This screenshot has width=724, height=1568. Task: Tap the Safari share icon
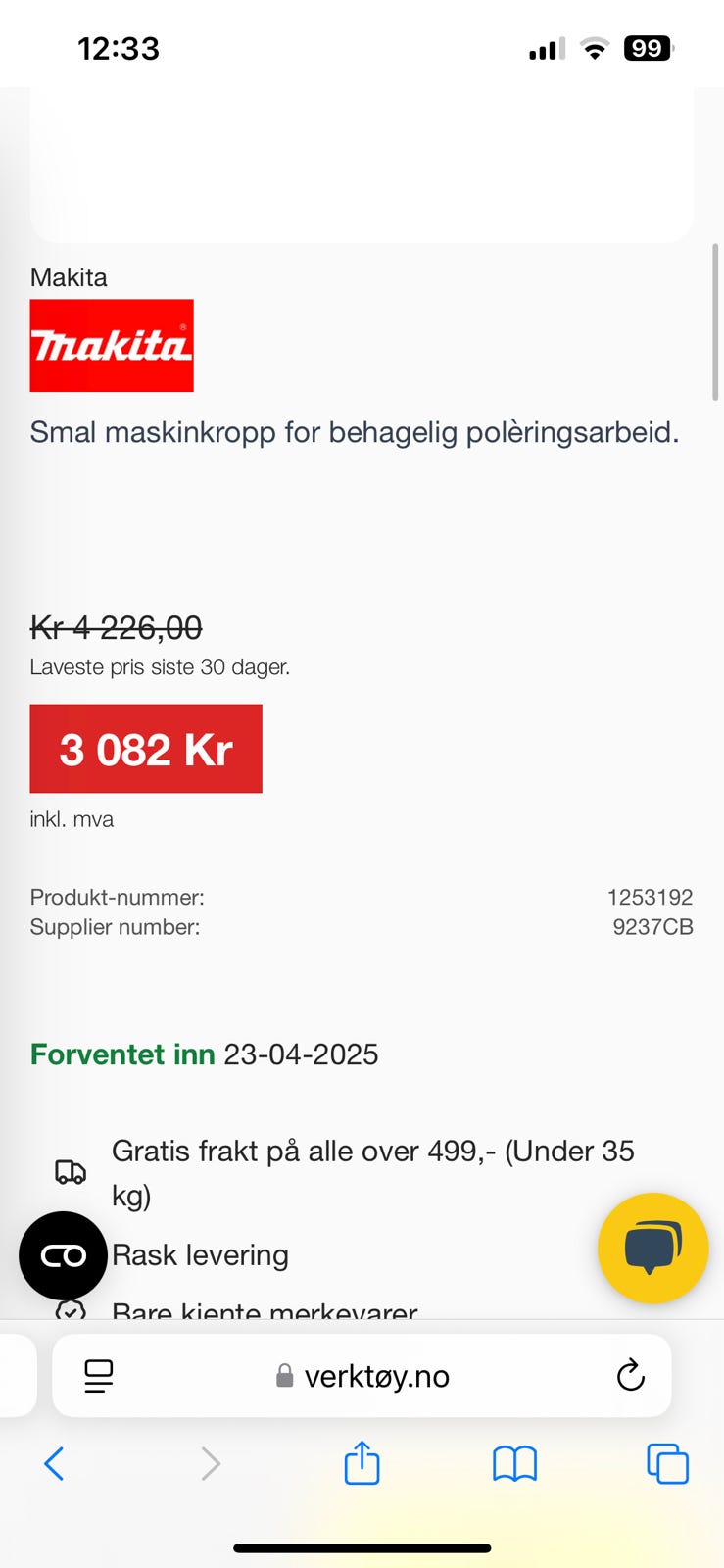pyautogui.click(x=362, y=1463)
